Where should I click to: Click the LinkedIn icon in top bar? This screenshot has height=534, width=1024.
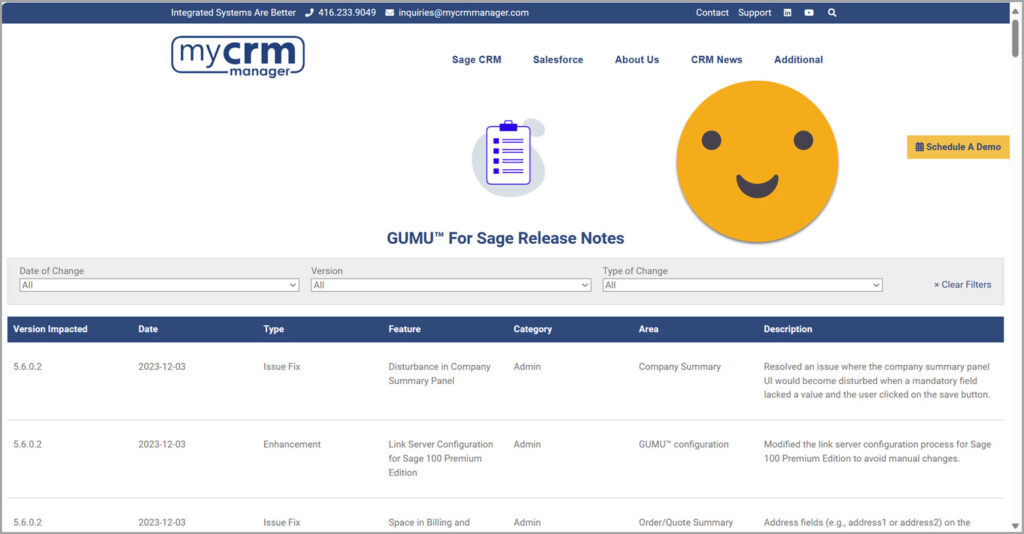pyautogui.click(x=788, y=13)
